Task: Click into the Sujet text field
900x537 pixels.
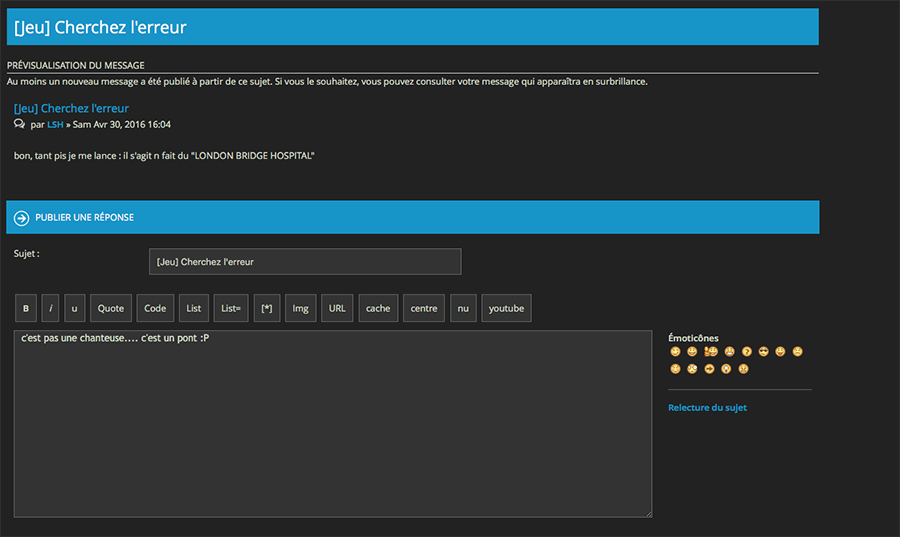Action: 305,262
